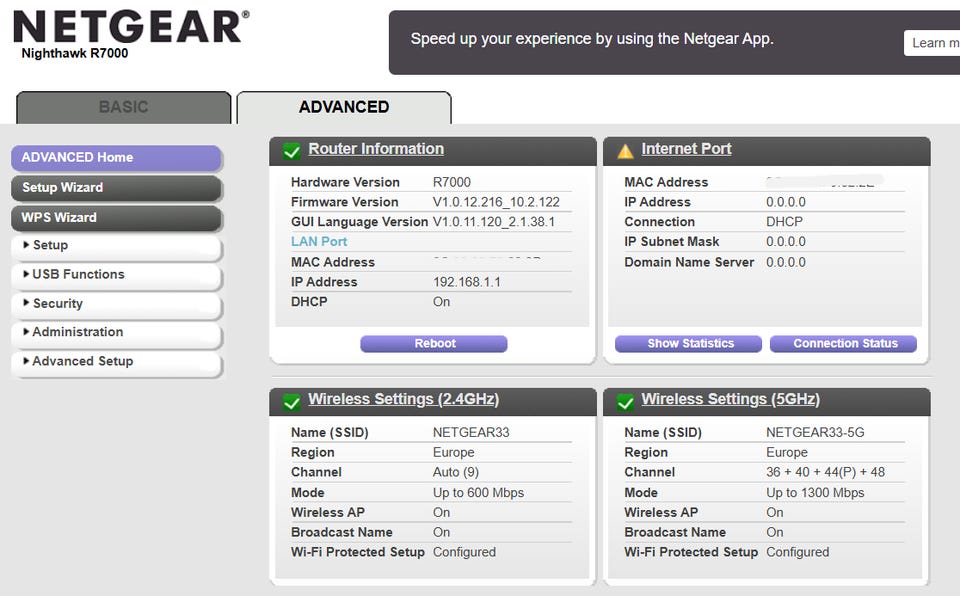The image size is (960, 596).
Task: Click the mode value Up to 600 Mbps
Action: (478, 493)
